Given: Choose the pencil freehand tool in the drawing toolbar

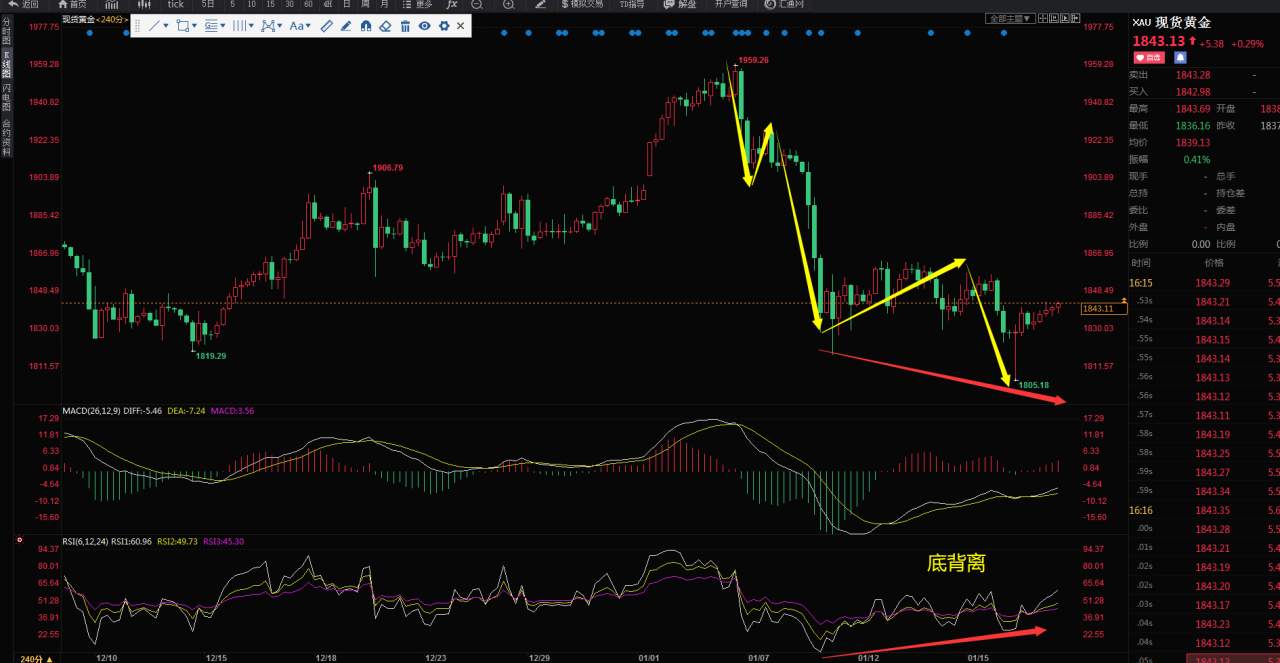Looking at the screenshot, I should [346, 26].
